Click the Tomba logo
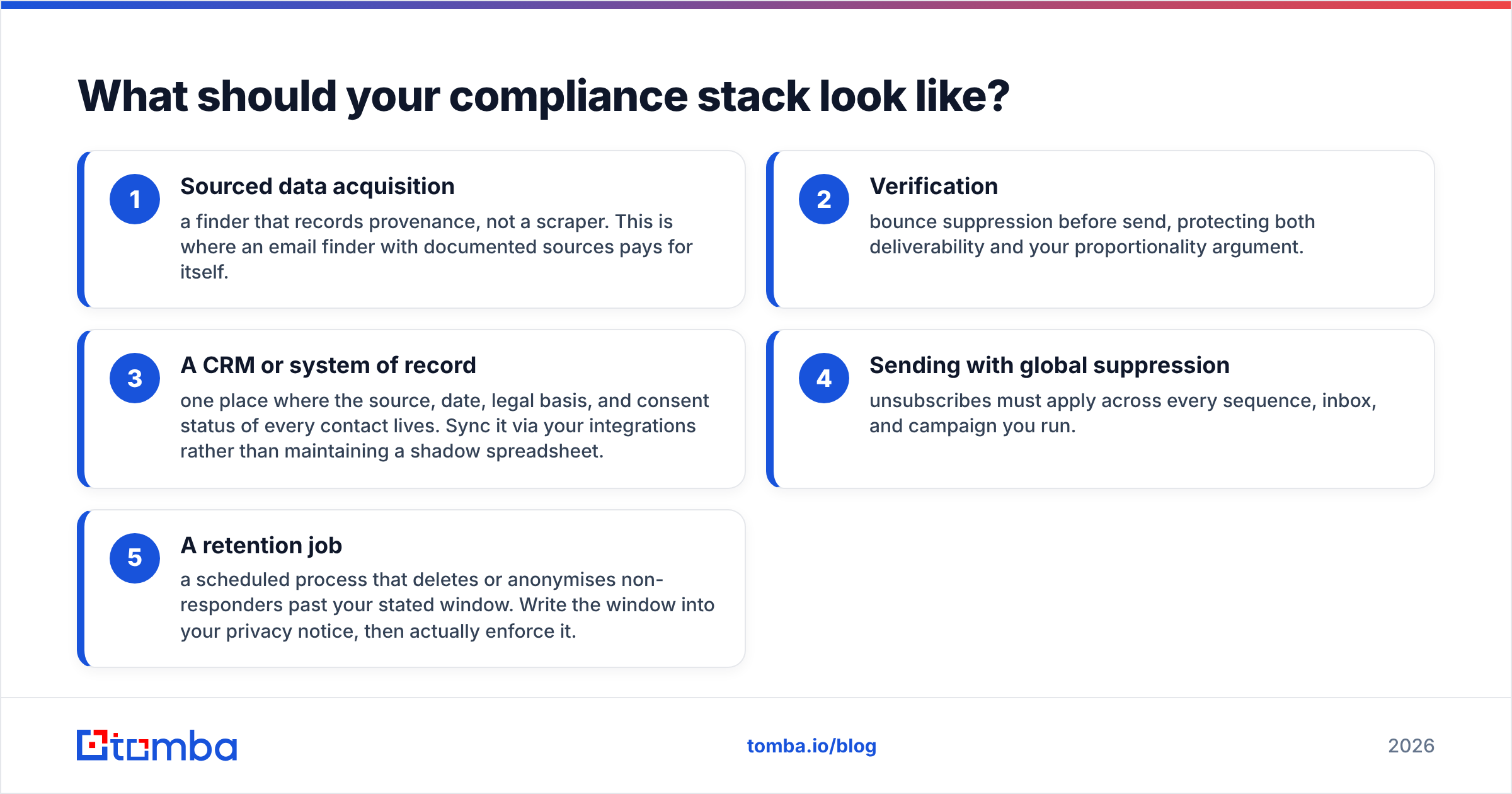The height and width of the screenshot is (794, 1512). (x=157, y=745)
